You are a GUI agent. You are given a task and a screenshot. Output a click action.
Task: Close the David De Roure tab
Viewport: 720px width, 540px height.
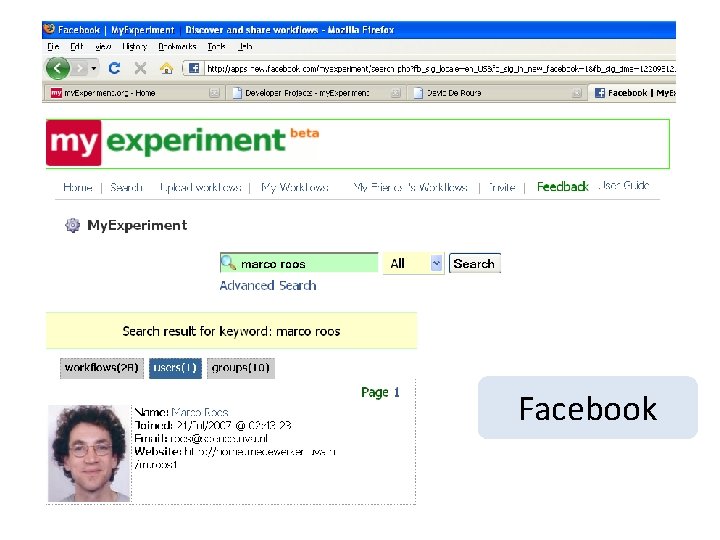[577, 93]
